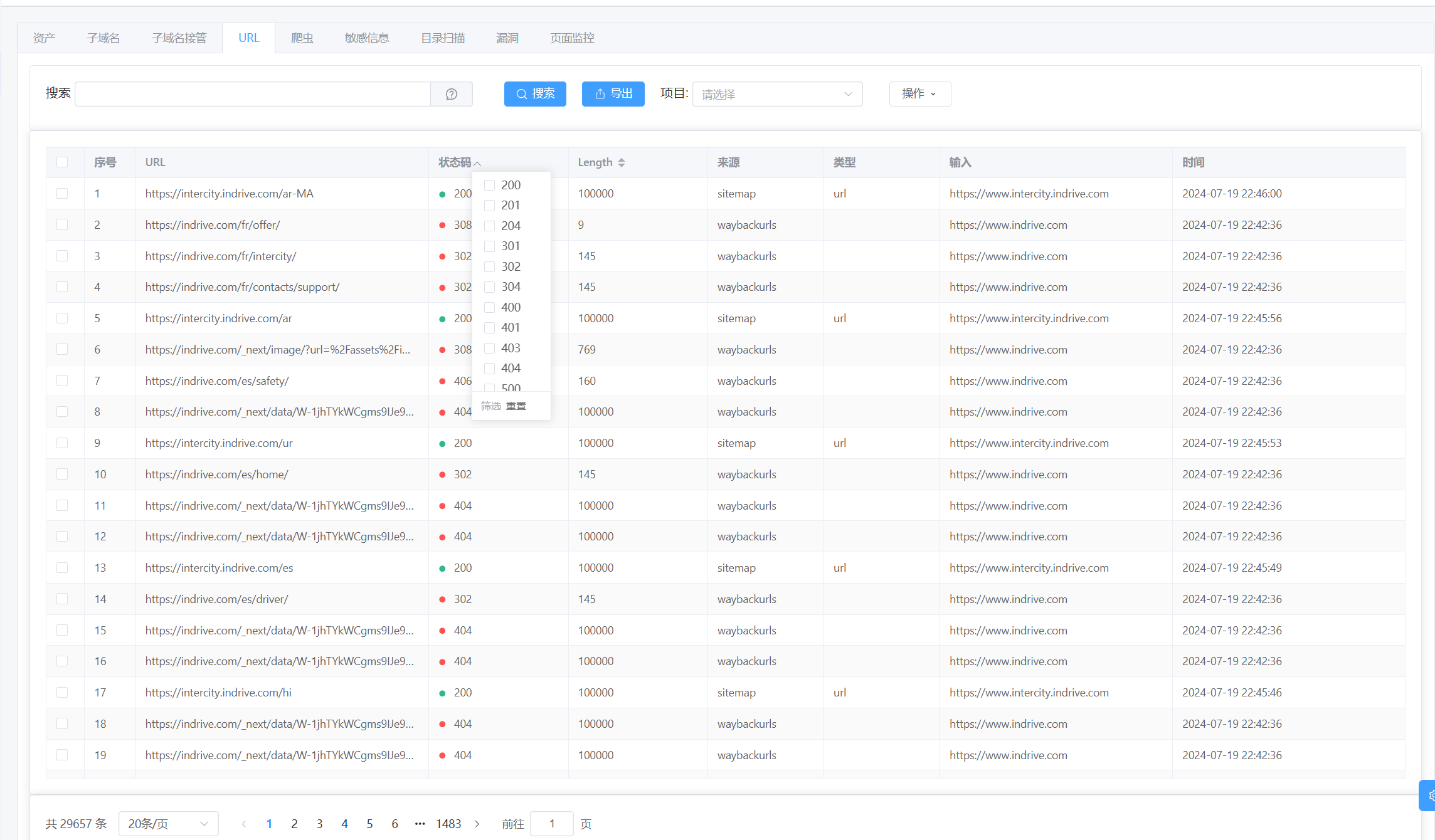Click the search help question-mark icon

451,94
